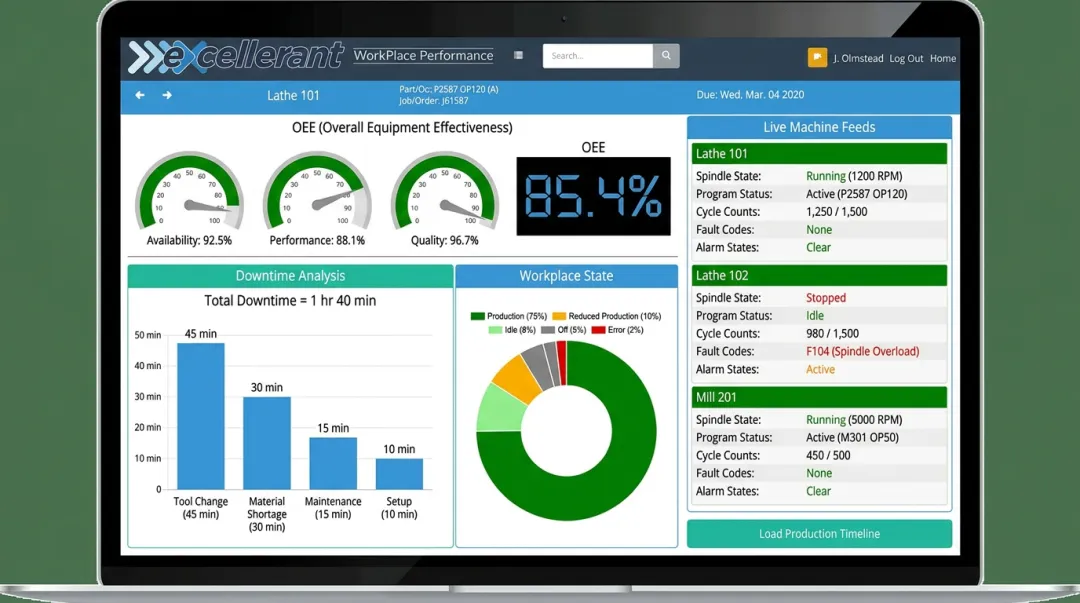Image resolution: width=1080 pixels, height=603 pixels.
Task: Click 'Running (1200 RPM)' spindle state
Action: click(x=854, y=176)
